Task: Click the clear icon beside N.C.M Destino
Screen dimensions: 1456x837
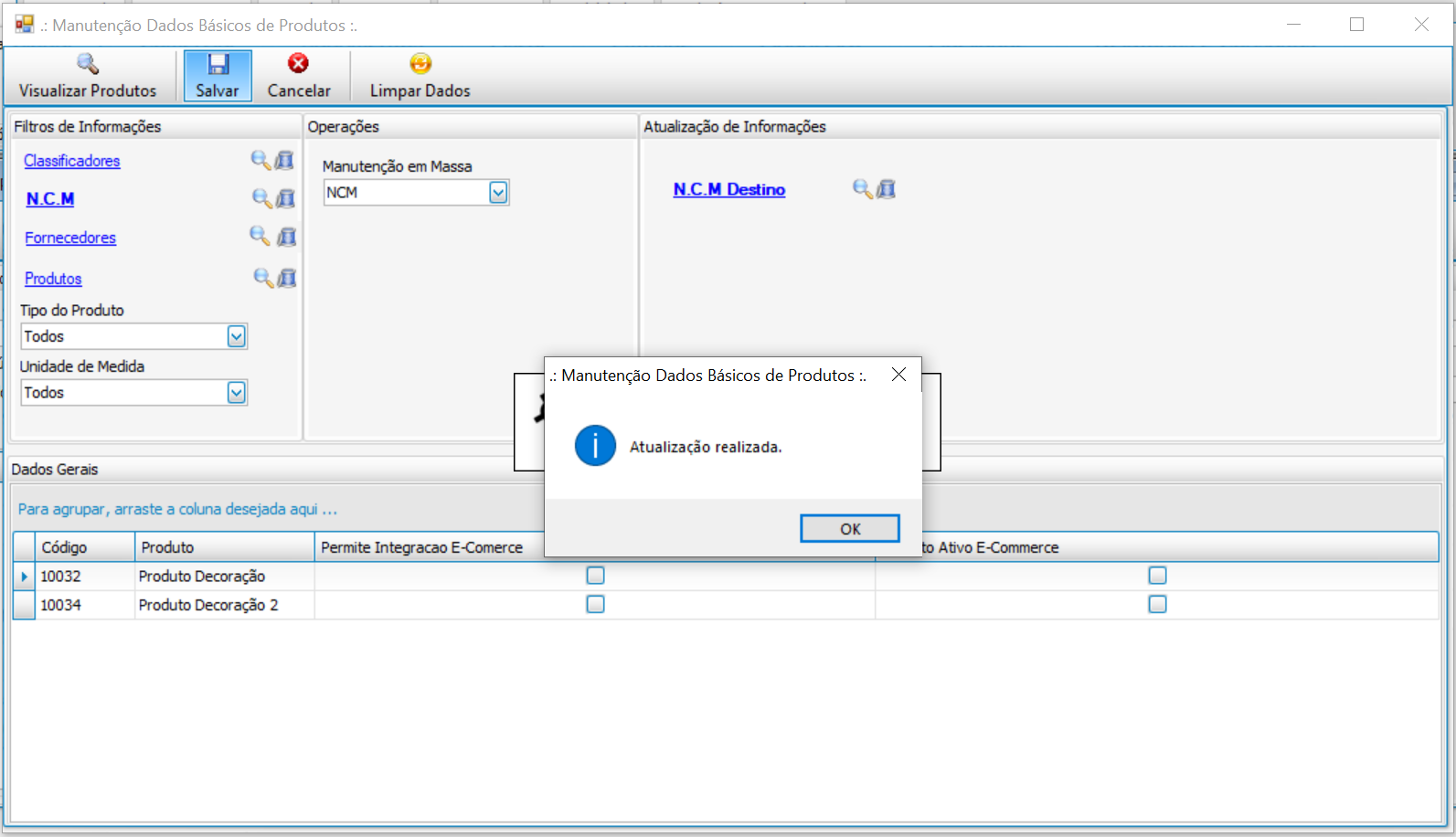Action: [x=887, y=189]
